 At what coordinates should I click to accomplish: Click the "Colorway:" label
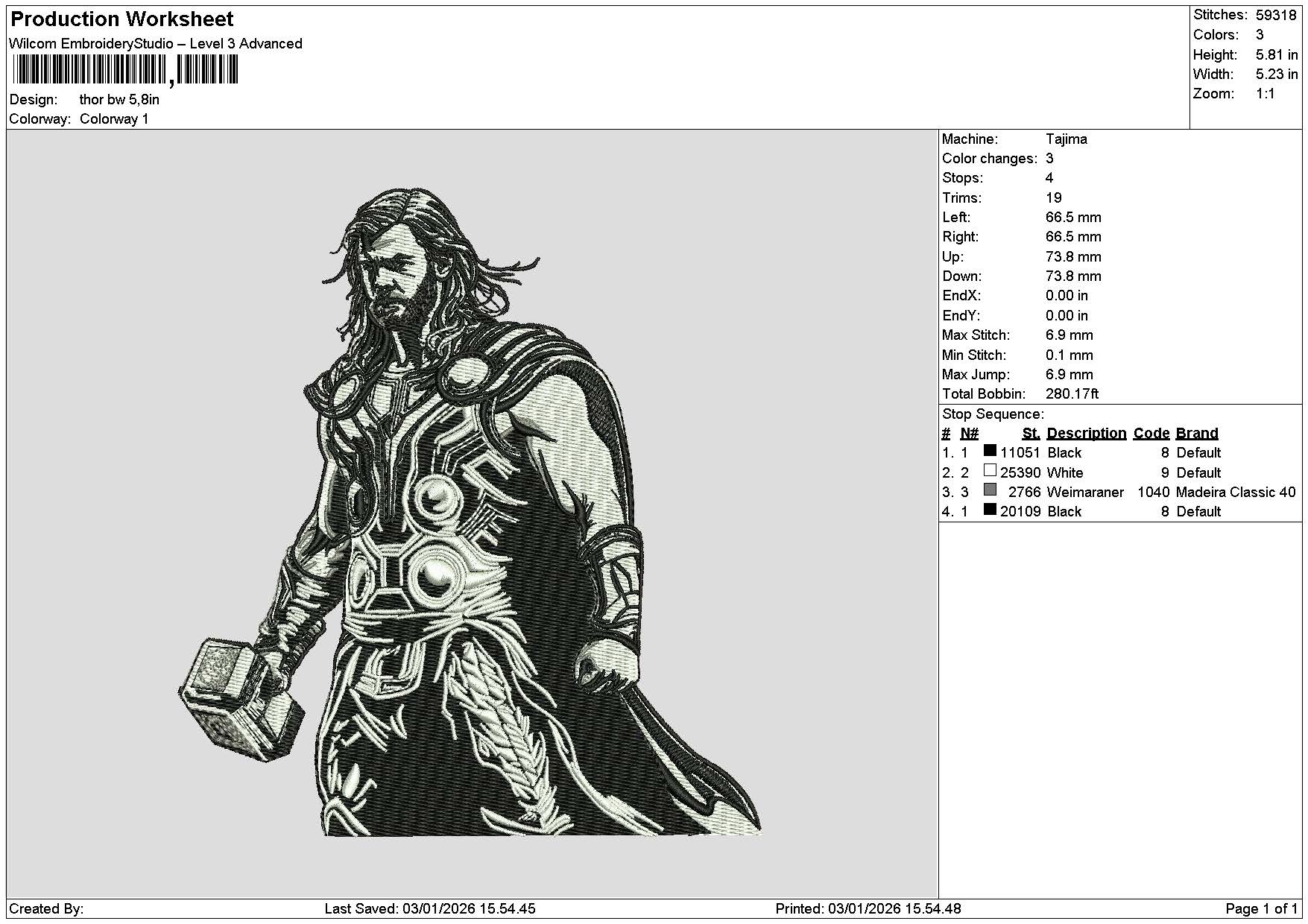tap(40, 119)
